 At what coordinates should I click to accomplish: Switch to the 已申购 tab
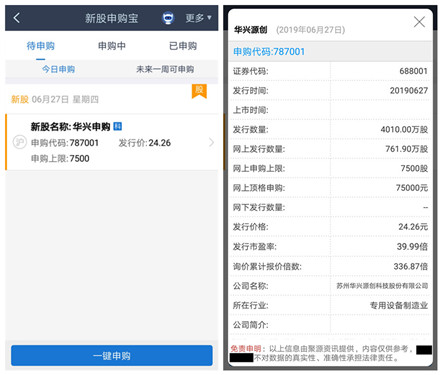tap(183, 46)
